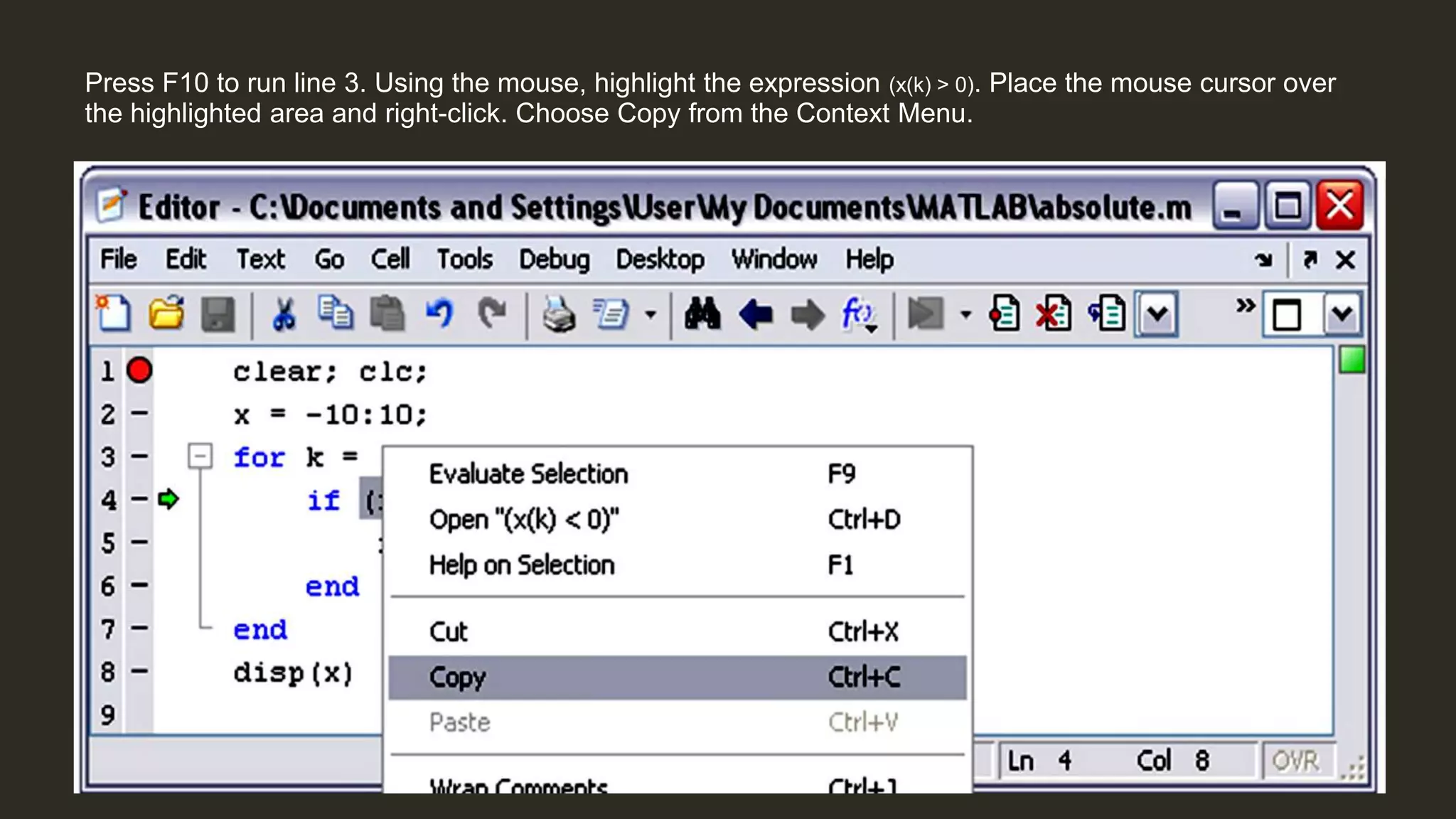Open the dropdown next to the Step icon
This screenshot has width=1456, height=819.
[1157, 314]
